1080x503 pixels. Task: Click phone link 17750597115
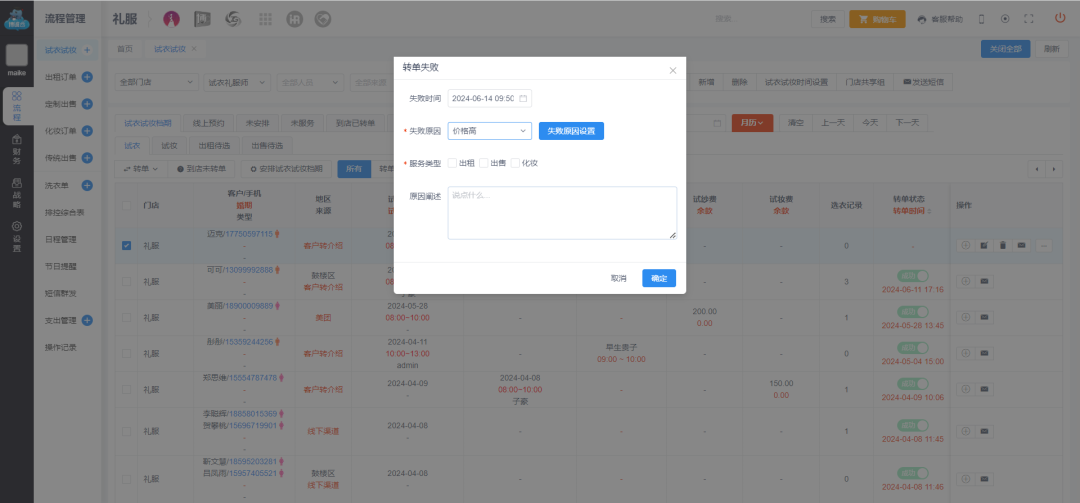[250, 234]
